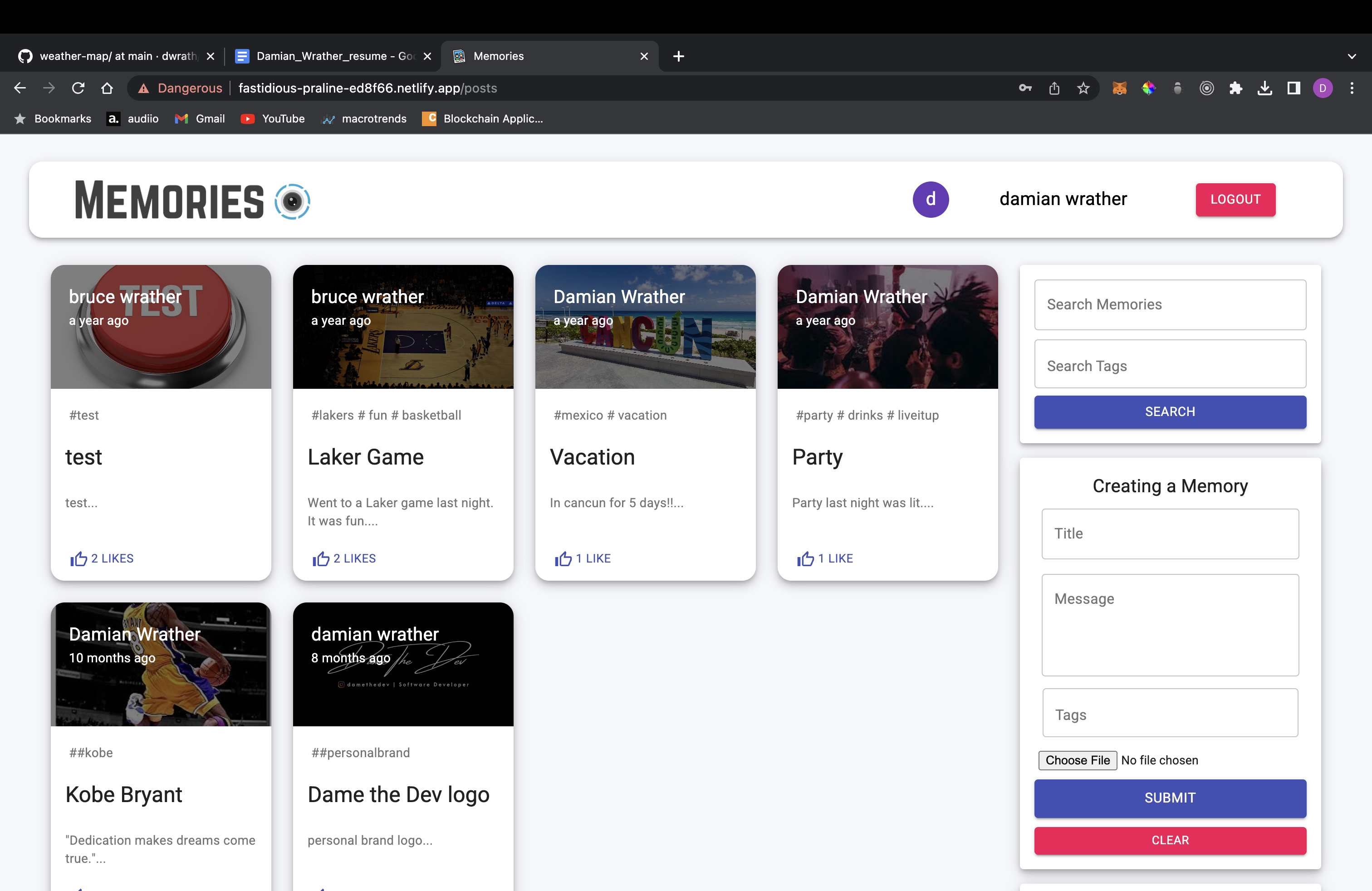Click the purple 'd' profile avatar
The image size is (1372, 891).
931,200
